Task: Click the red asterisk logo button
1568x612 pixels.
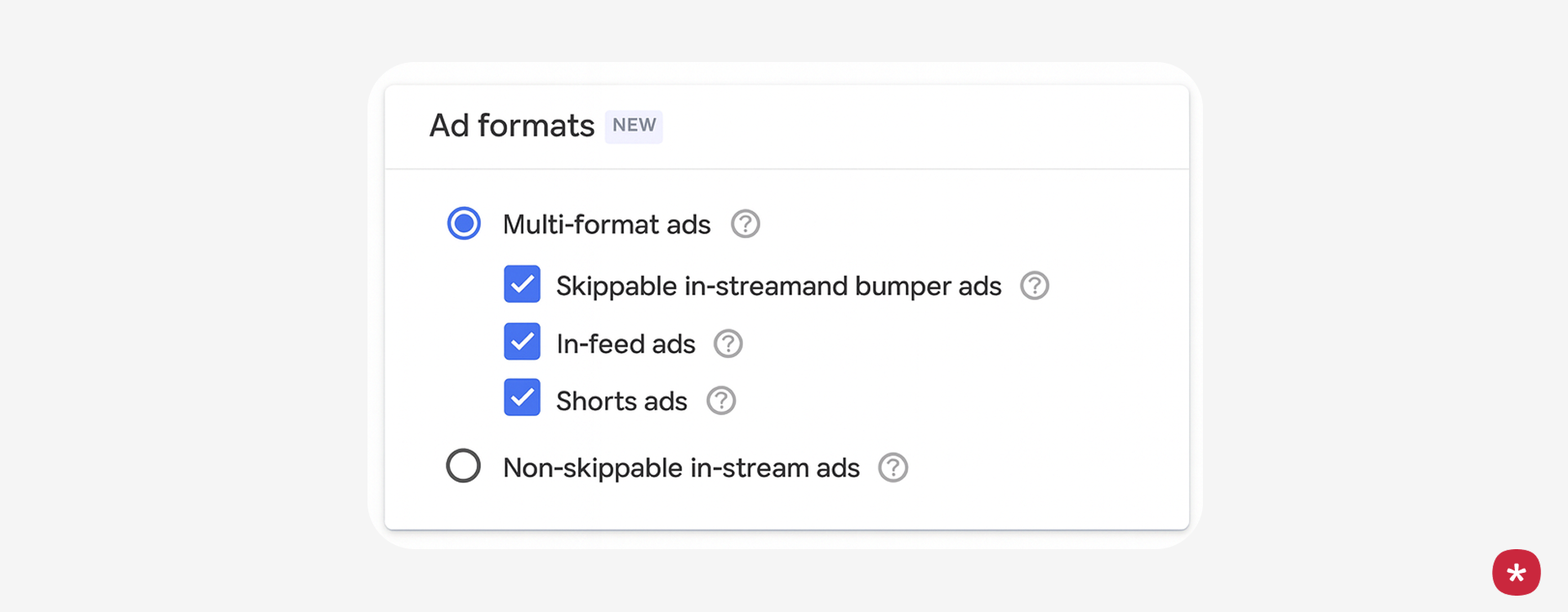Action: coord(1516,572)
